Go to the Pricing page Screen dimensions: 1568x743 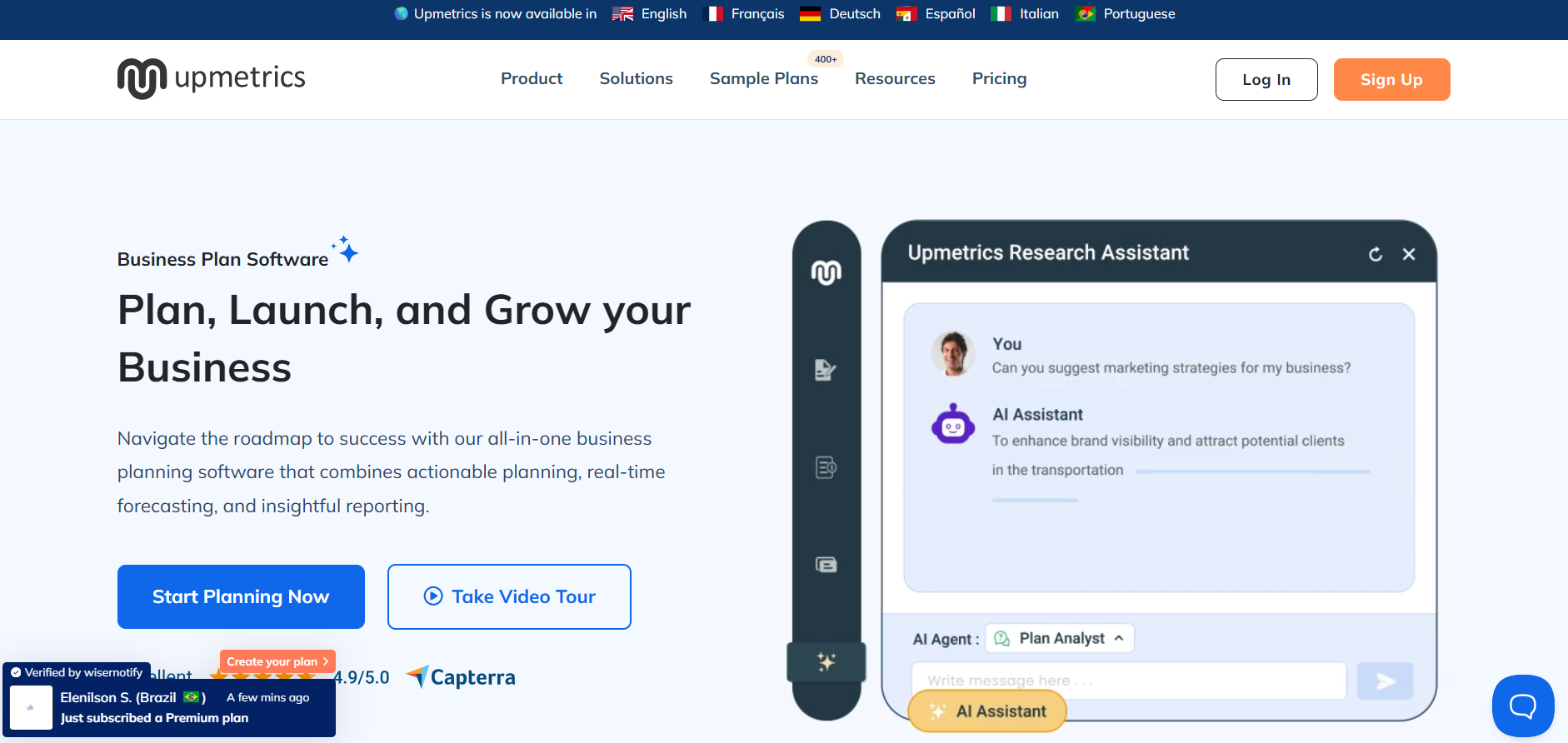pos(999,78)
